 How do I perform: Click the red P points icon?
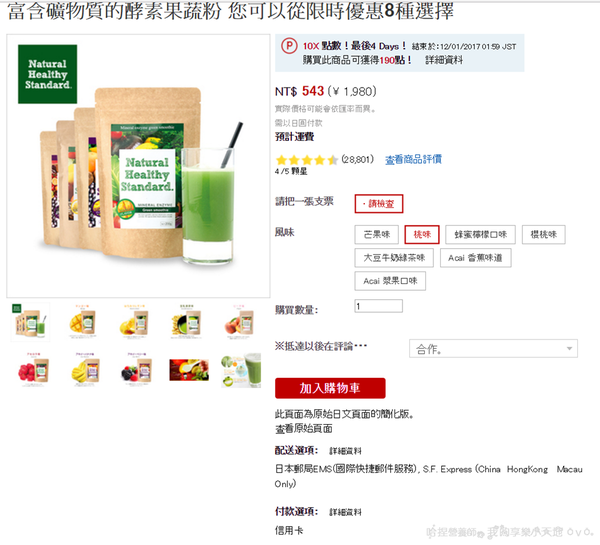(289, 46)
